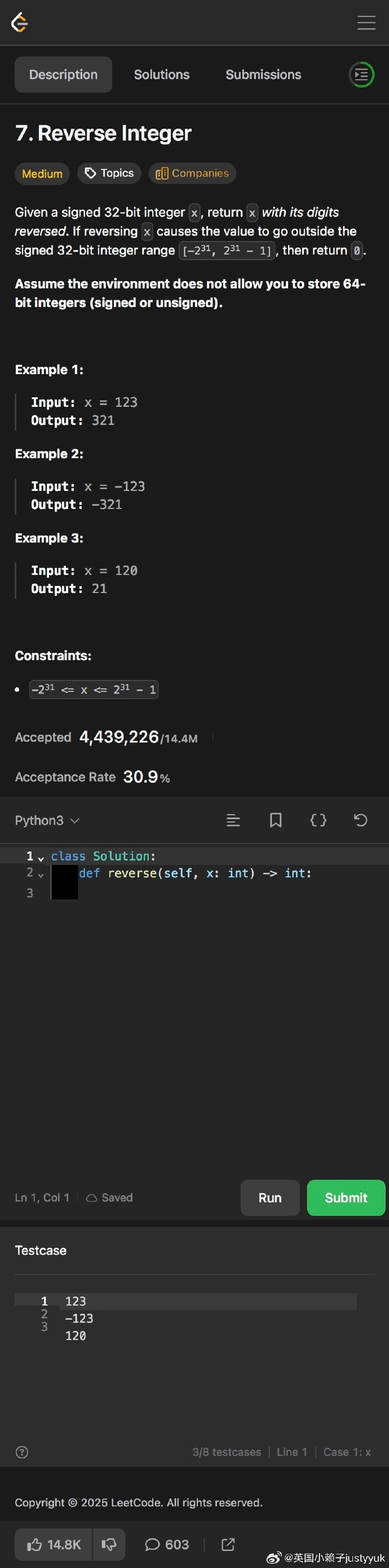
Task: Collapse the def reverse fold arrow
Action: 41,875
